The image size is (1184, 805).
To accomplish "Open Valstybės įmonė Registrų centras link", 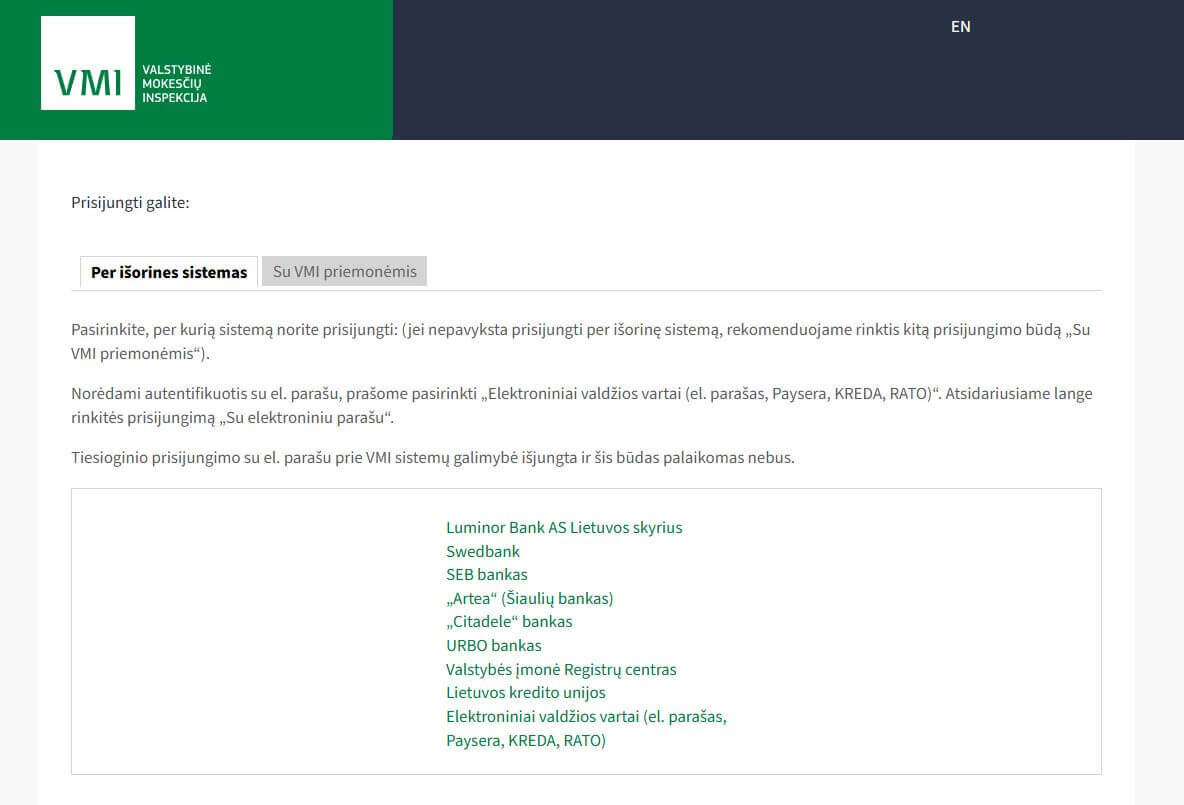I will pyautogui.click(x=561, y=669).
